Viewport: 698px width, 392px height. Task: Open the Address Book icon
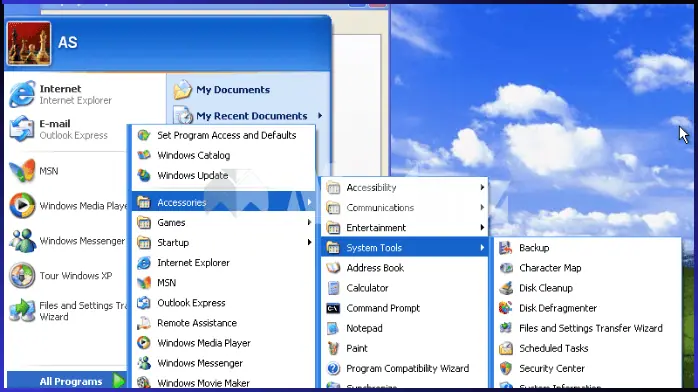(333, 268)
